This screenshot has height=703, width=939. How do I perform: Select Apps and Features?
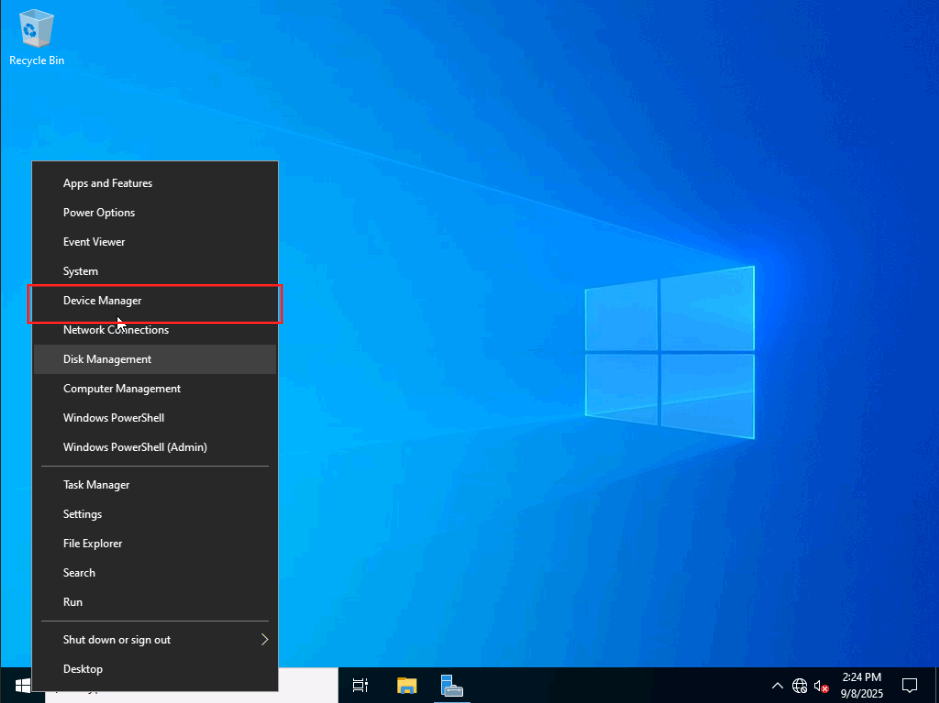click(x=107, y=183)
